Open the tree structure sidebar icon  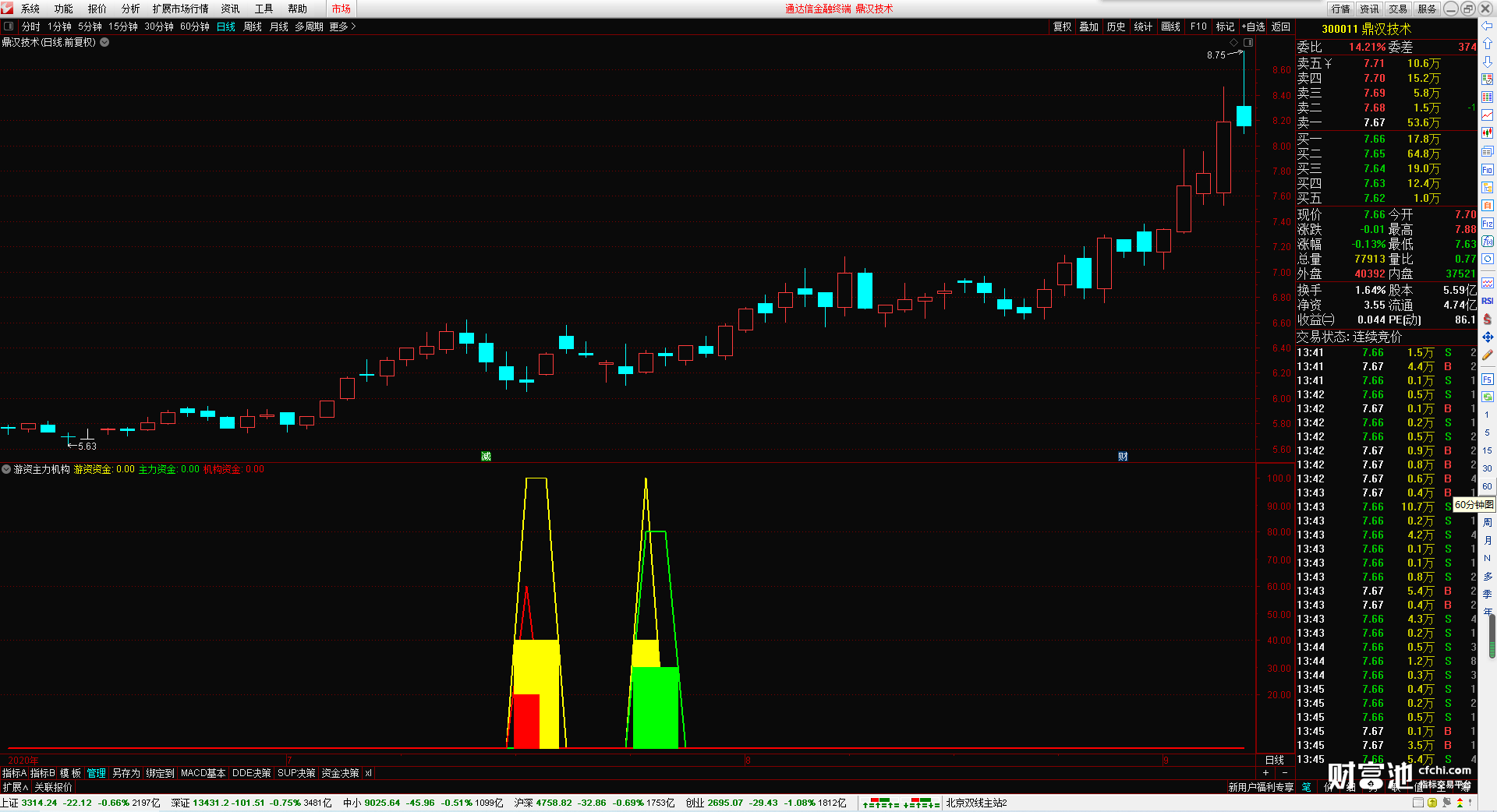(1488, 187)
